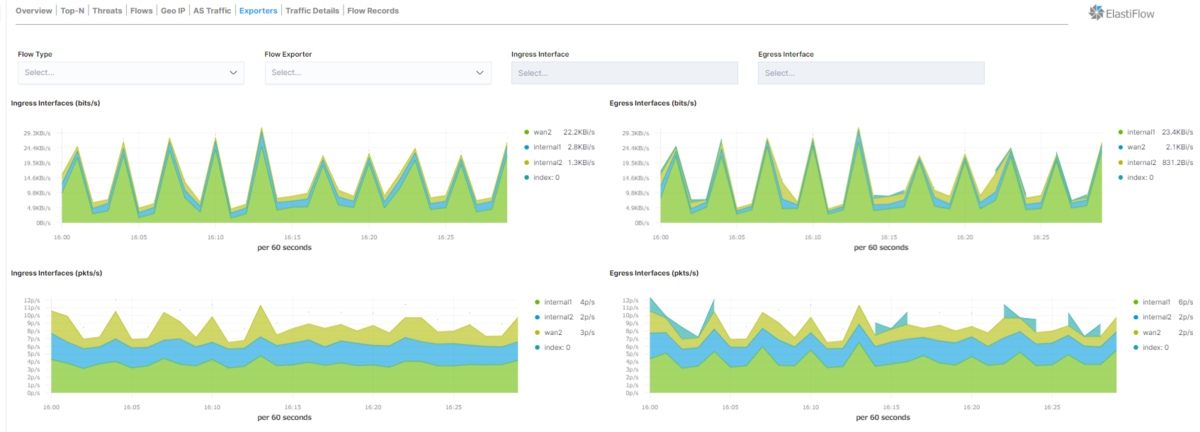Go to the Flows tab
The image size is (1200, 432).
(142, 11)
